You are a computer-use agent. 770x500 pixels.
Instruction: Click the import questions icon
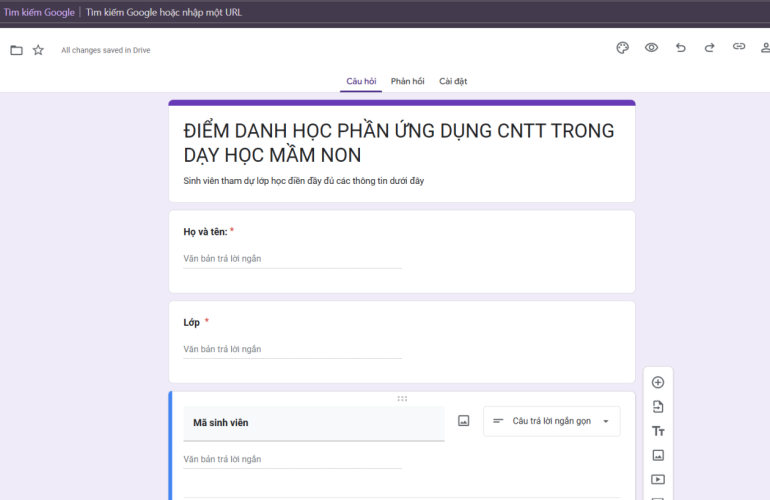pyautogui.click(x=658, y=407)
